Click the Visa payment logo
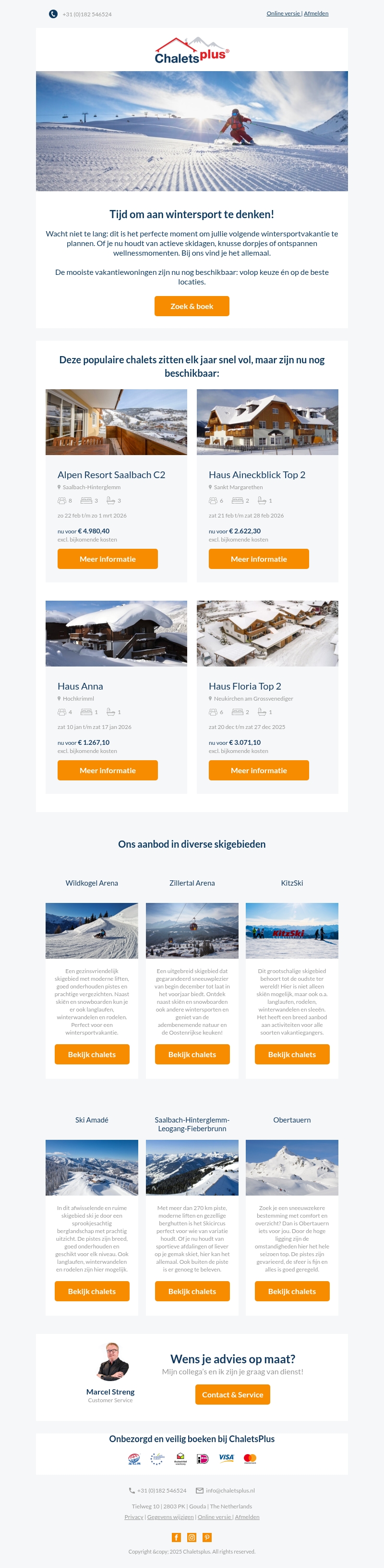Viewport: 384px width, 1568px height. [x=226, y=1458]
